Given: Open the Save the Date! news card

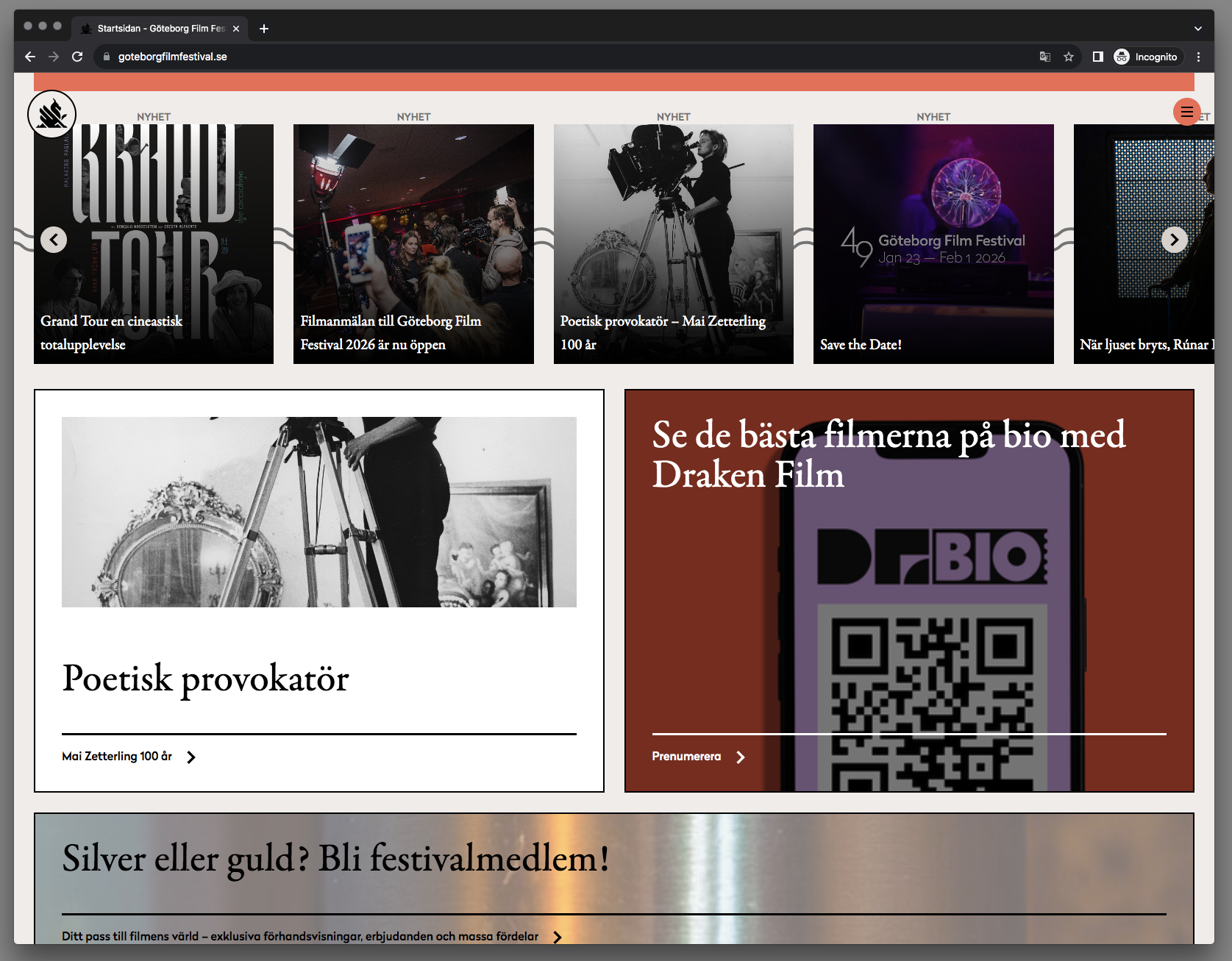Looking at the screenshot, I should 933,244.
